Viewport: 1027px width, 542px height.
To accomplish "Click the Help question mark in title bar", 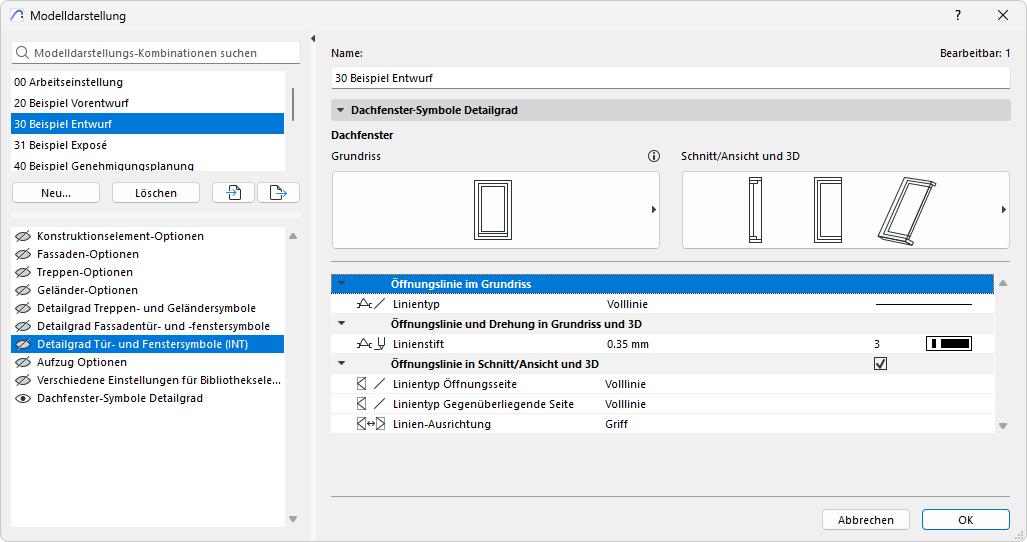I will pyautogui.click(x=958, y=16).
